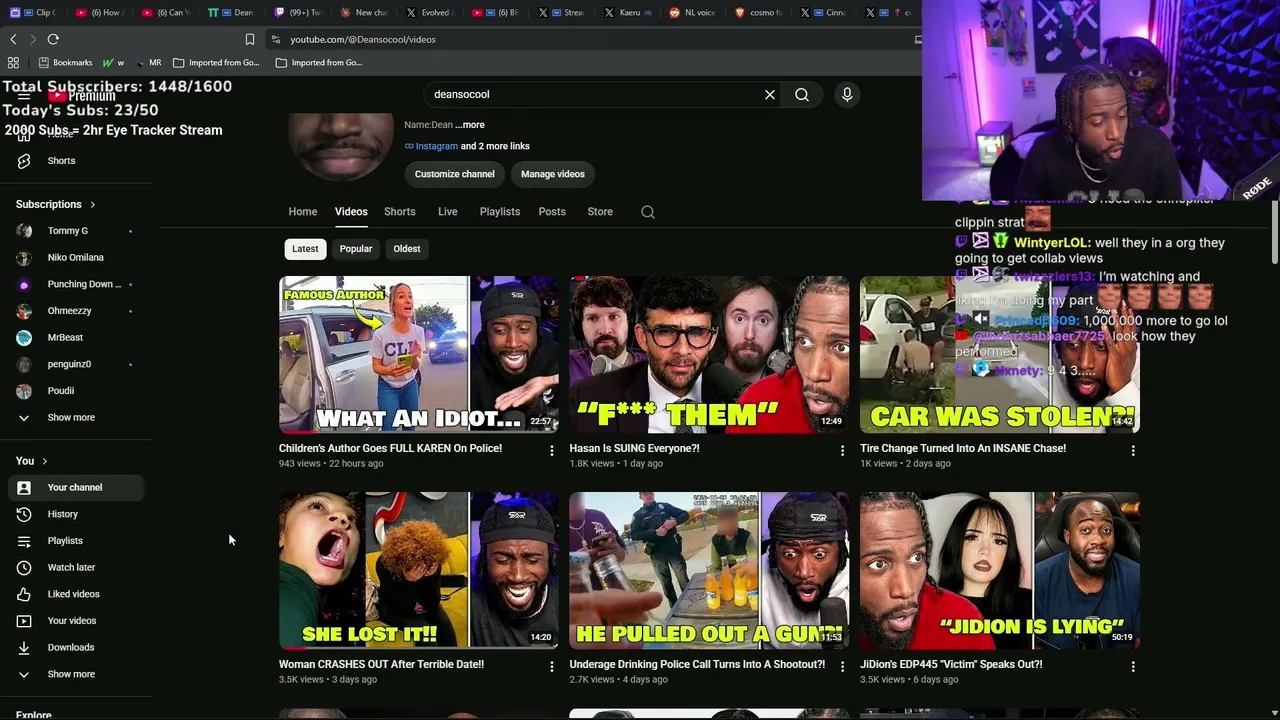Open the Ohmeezzy subscription

(x=76, y=311)
